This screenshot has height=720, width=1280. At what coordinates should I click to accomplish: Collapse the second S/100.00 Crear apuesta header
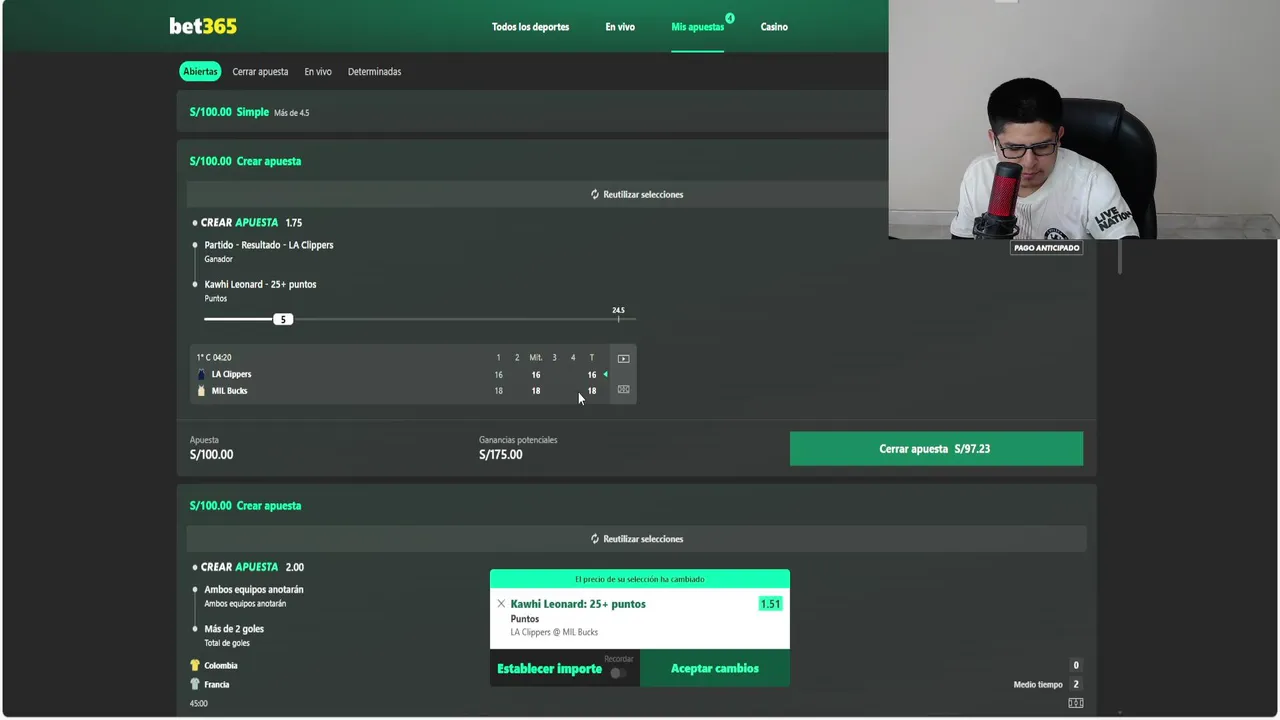637,506
